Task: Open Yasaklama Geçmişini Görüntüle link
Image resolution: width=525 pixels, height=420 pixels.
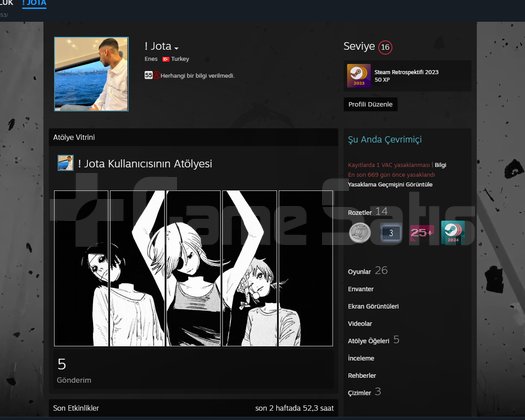Action: tap(390, 185)
